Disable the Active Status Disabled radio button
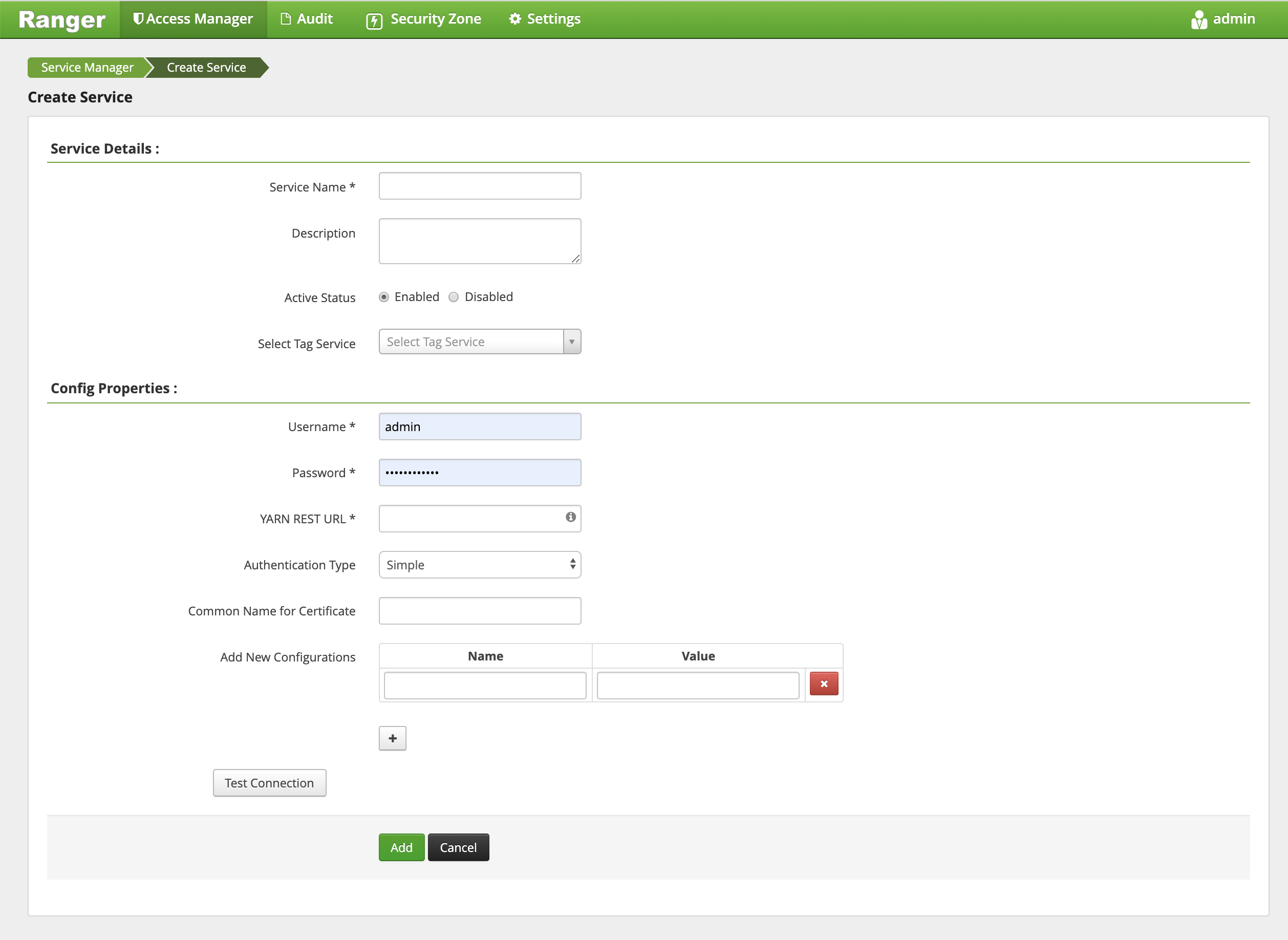The height and width of the screenshot is (940, 1288). click(x=454, y=296)
